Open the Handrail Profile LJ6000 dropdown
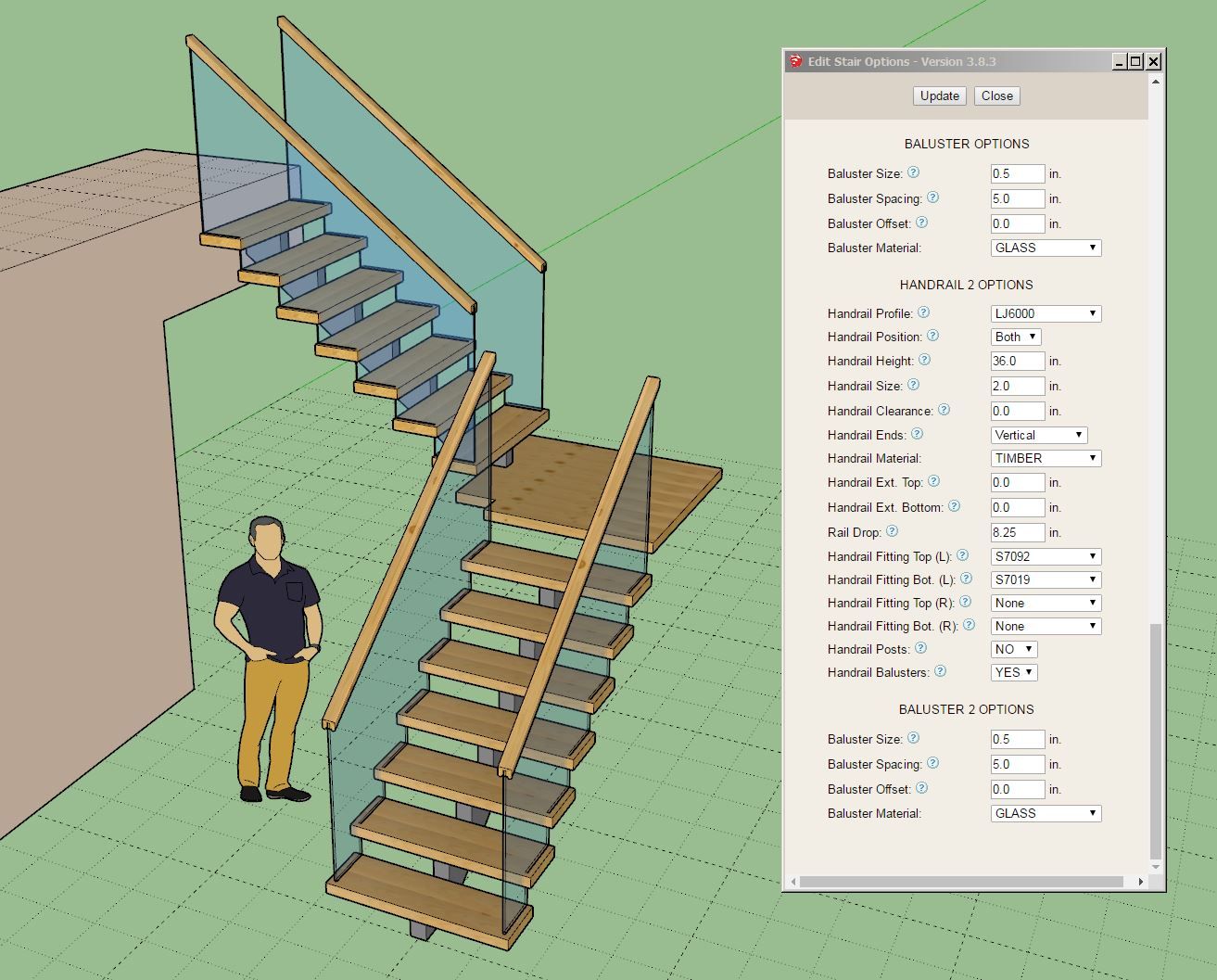1217x980 pixels. point(1046,313)
